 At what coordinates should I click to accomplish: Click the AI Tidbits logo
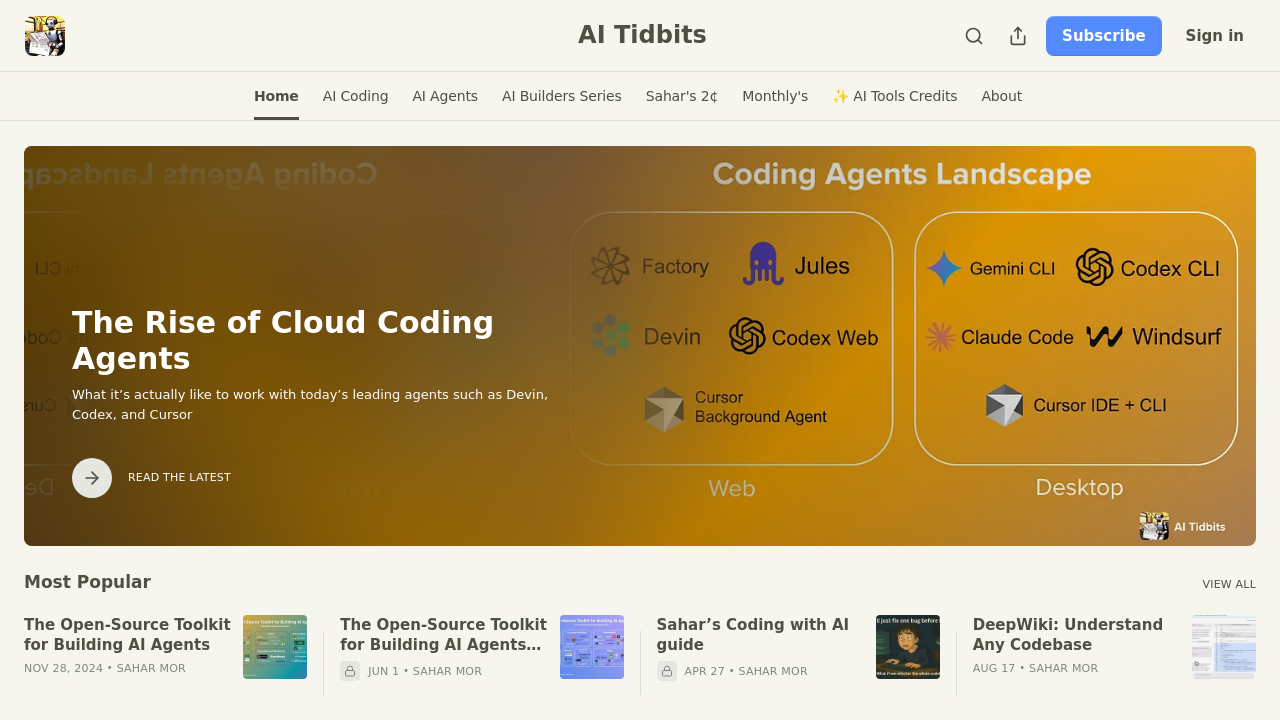click(44, 35)
